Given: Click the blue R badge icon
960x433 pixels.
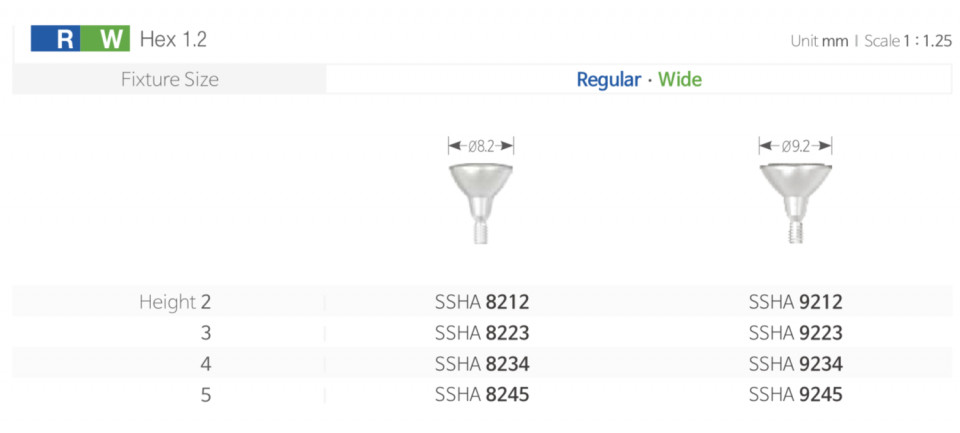Looking at the screenshot, I should click(55, 39).
